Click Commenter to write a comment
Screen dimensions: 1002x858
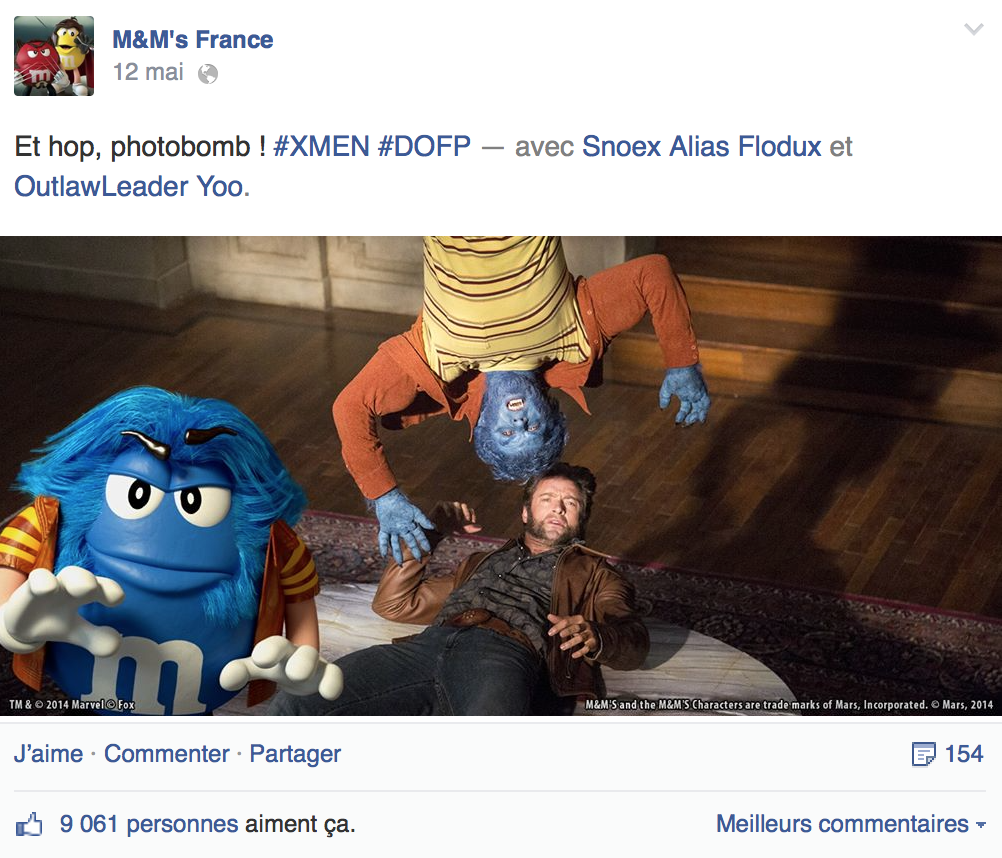(x=166, y=754)
